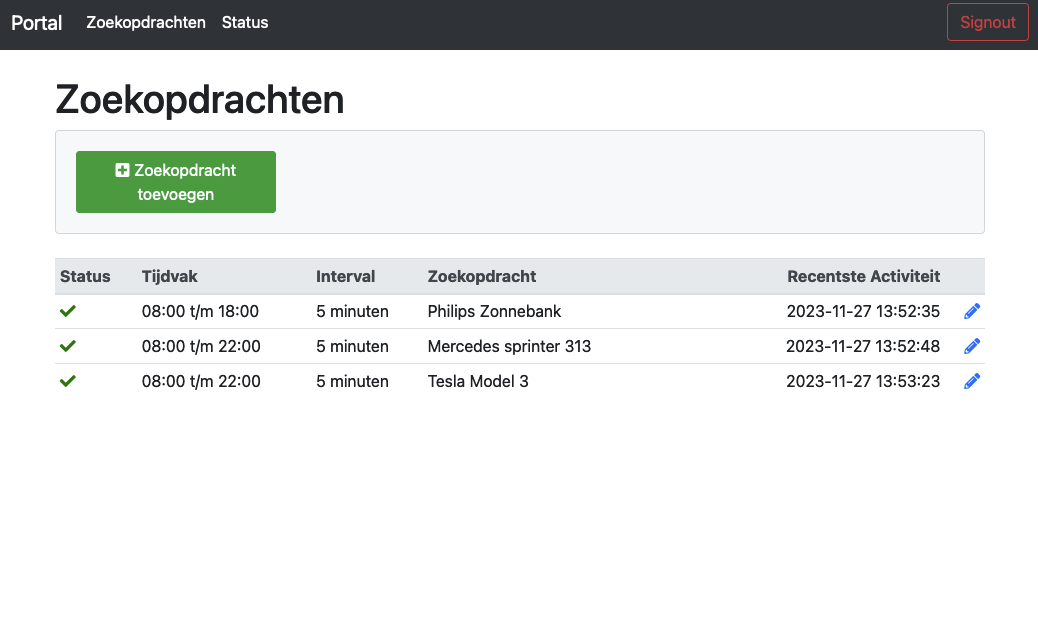Select the Mercedes sprinter 313 row text
Viewport: 1038px width, 643px height.
pos(509,347)
